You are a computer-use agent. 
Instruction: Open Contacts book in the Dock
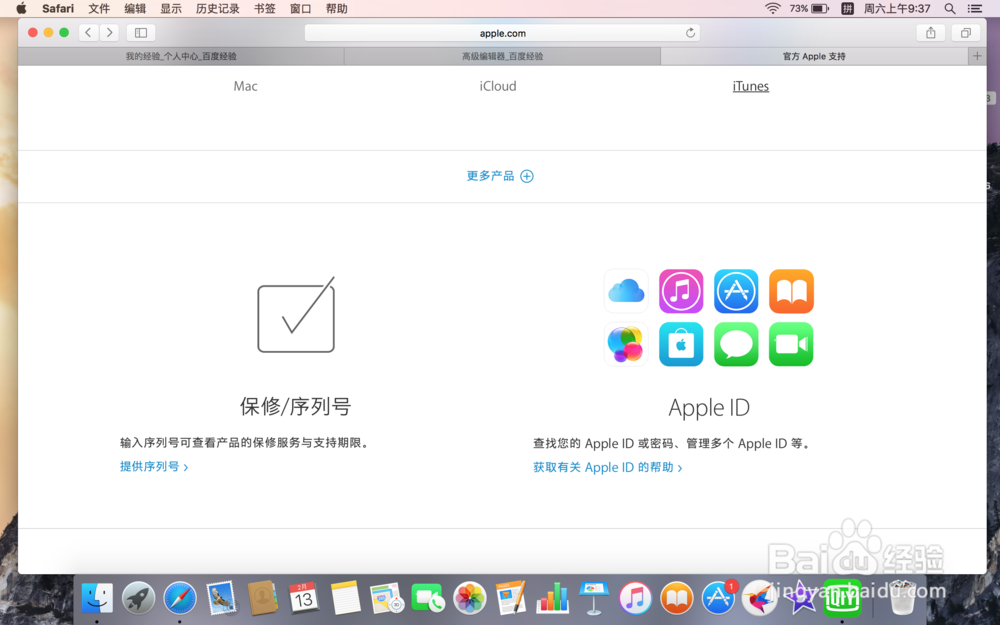pyautogui.click(x=262, y=598)
